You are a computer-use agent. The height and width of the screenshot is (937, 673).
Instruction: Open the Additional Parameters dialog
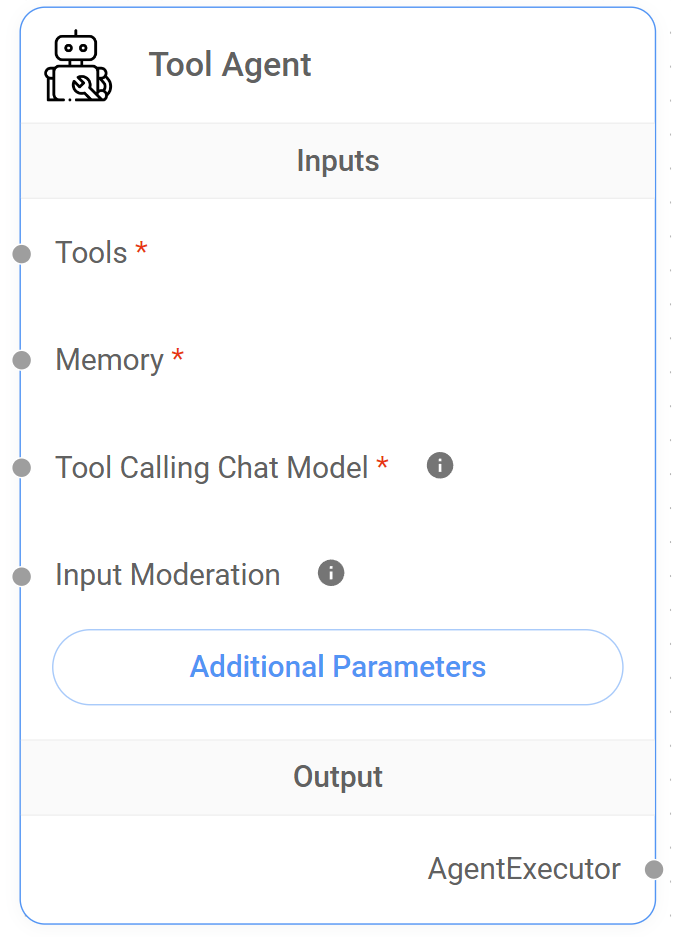[x=337, y=666]
